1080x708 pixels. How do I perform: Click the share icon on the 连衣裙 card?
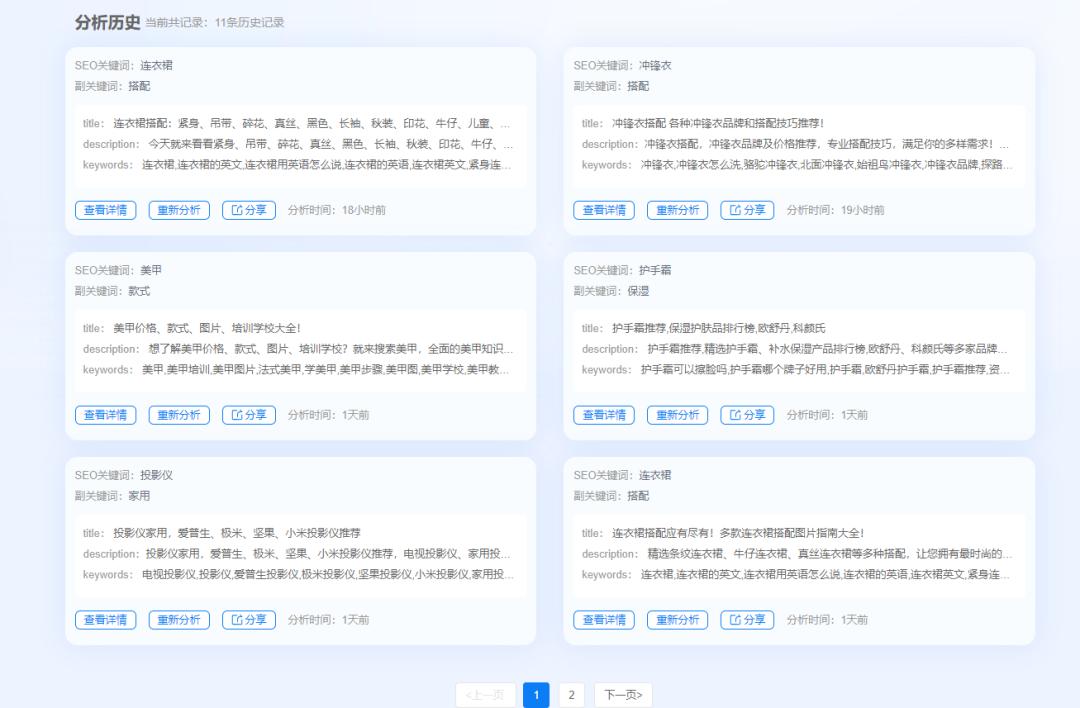point(247,210)
